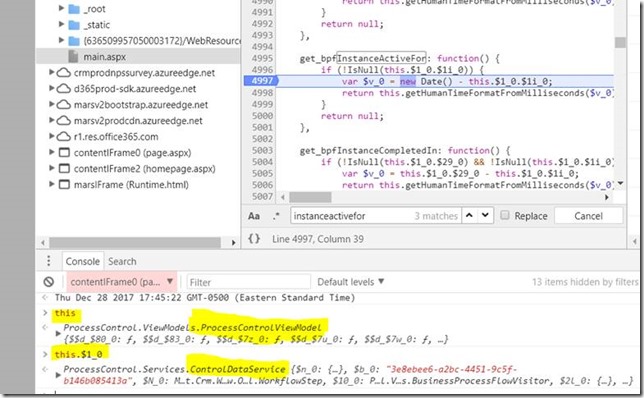Click 13 items hidden by filters
644x398 pixels.
pos(585,282)
